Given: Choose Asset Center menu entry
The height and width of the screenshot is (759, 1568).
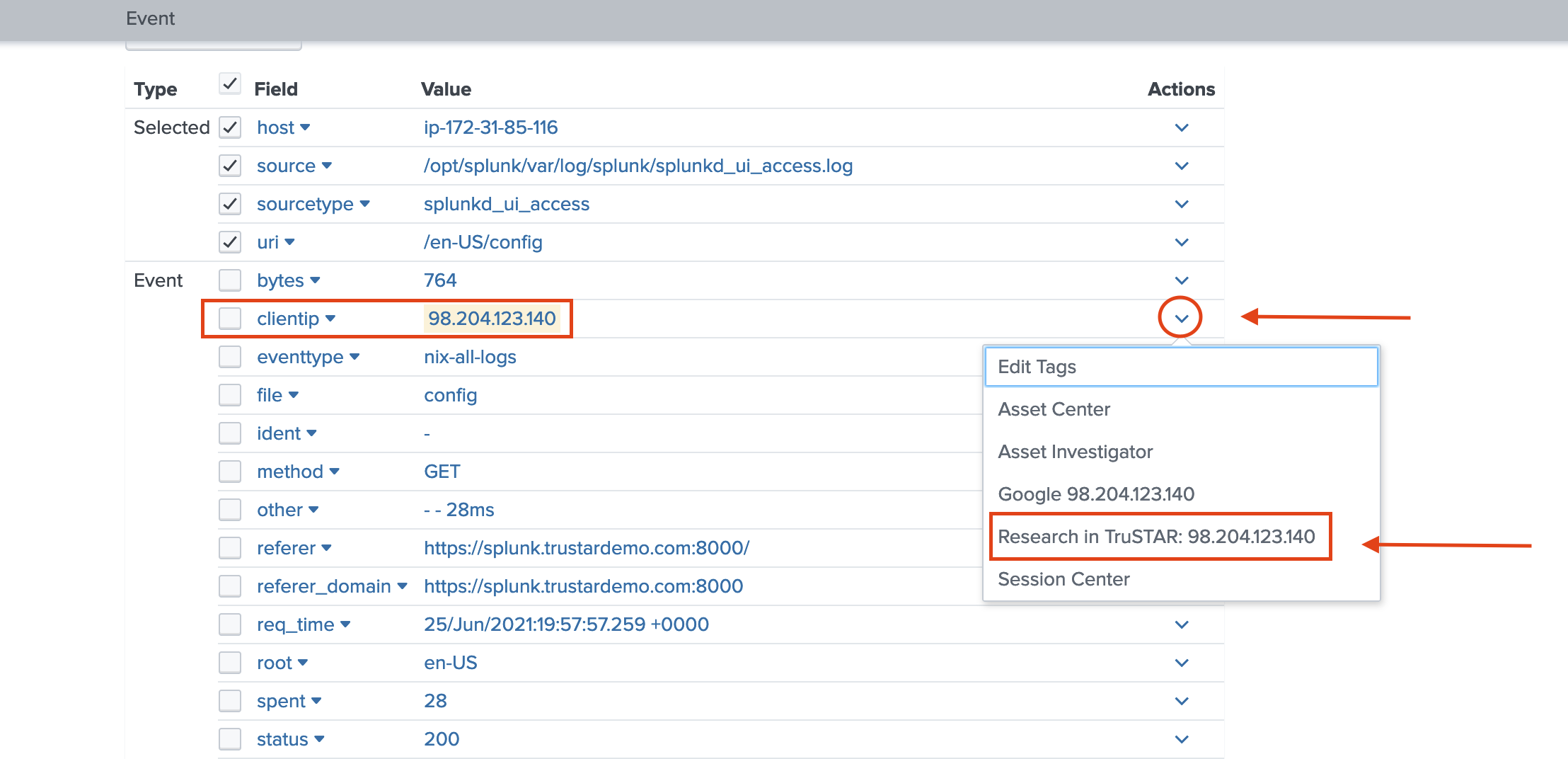Looking at the screenshot, I should pos(1181,409).
